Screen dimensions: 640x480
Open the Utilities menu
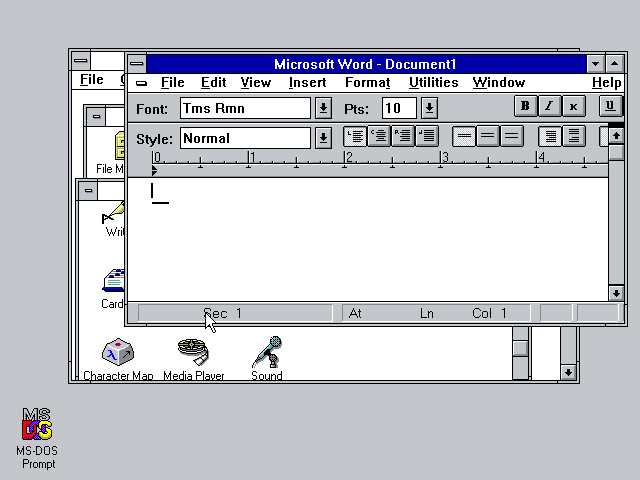(x=433, y=83)
